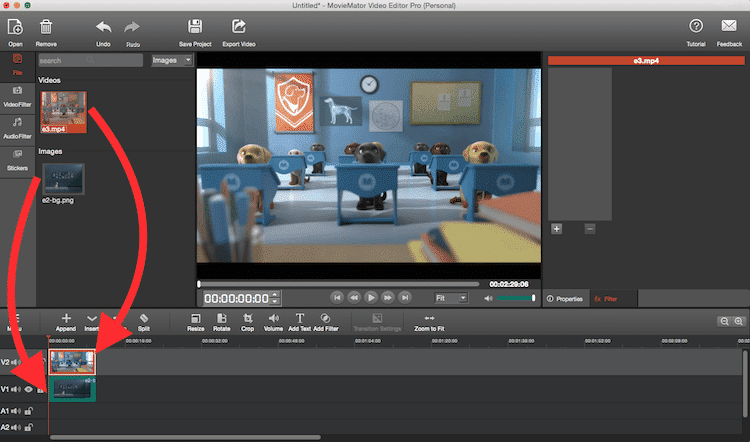Mute the A2 audio track
The height and width of the screenshot is (442, 750).
(16, 427)
